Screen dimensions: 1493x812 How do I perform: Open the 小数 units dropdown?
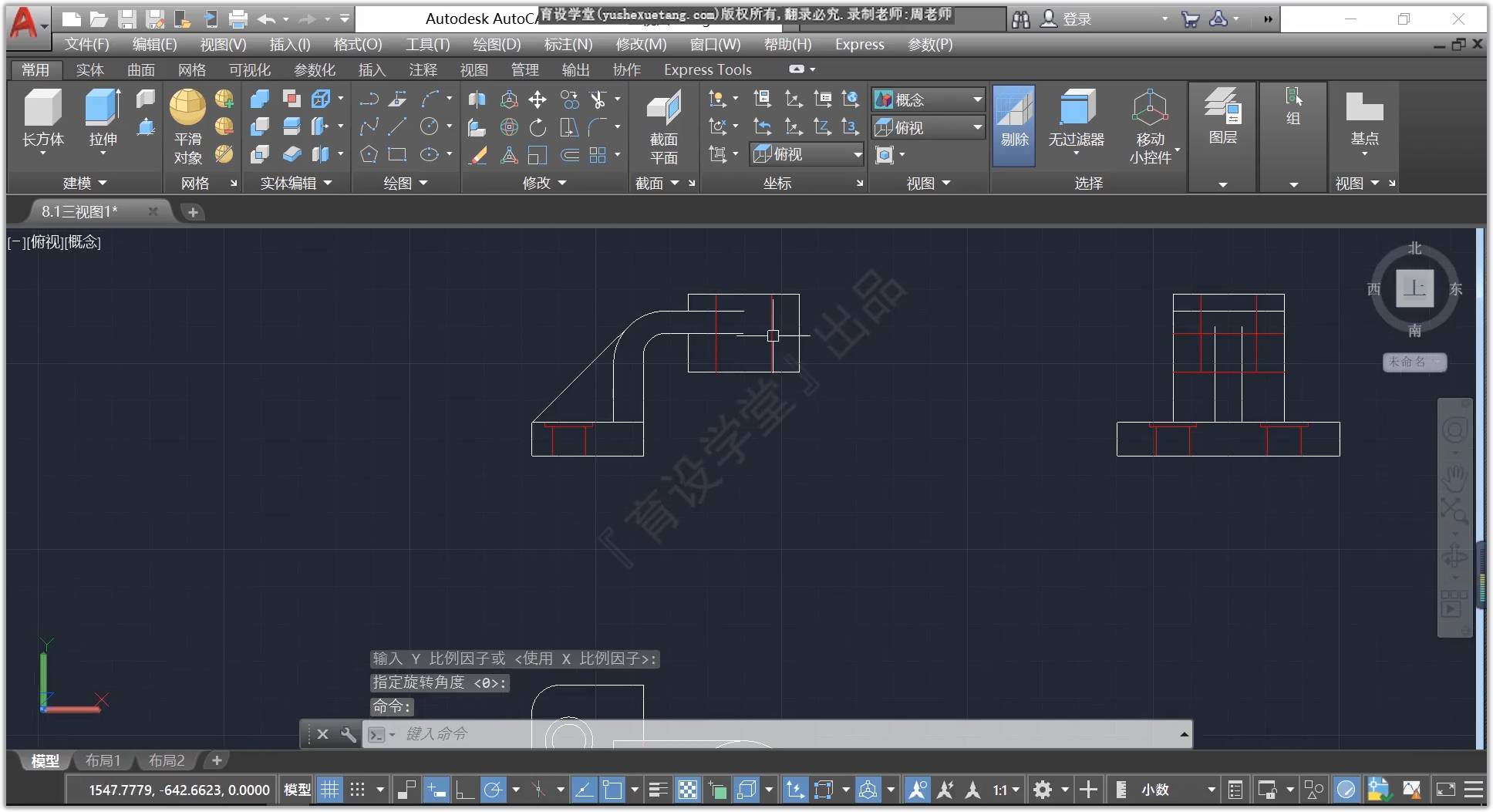[1178, 790]
